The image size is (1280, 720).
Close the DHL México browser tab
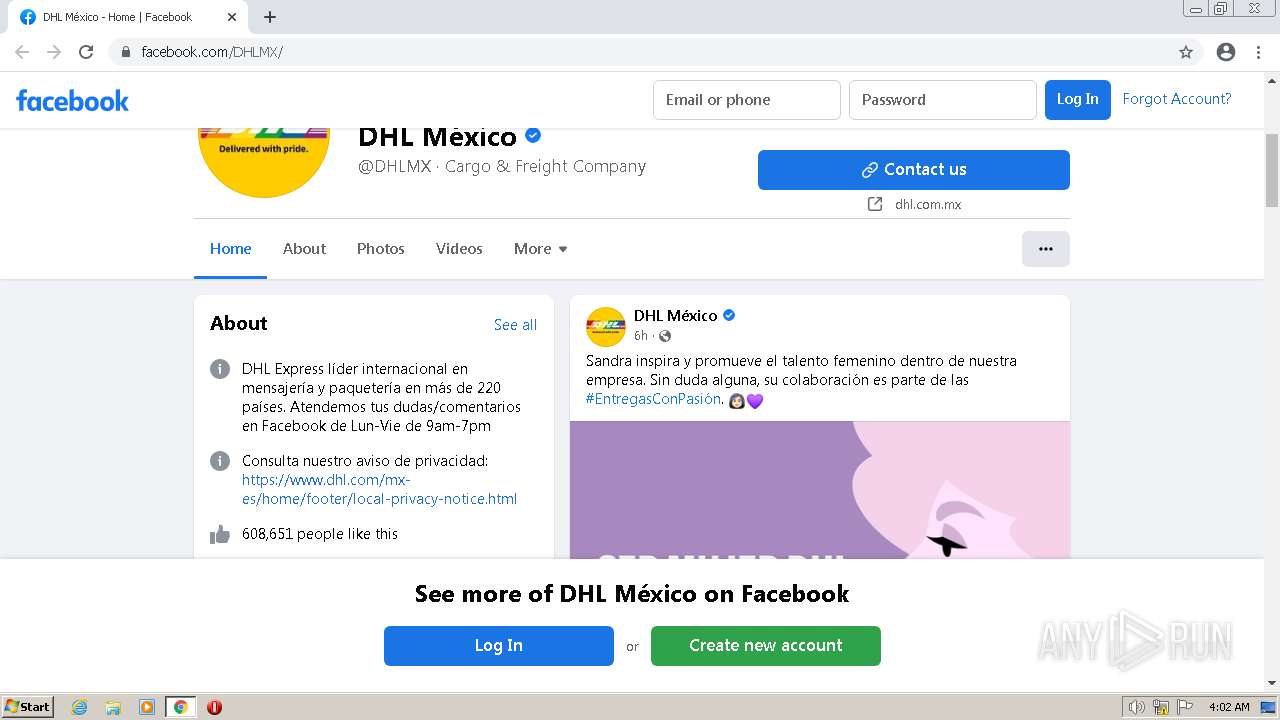point(232,17)
